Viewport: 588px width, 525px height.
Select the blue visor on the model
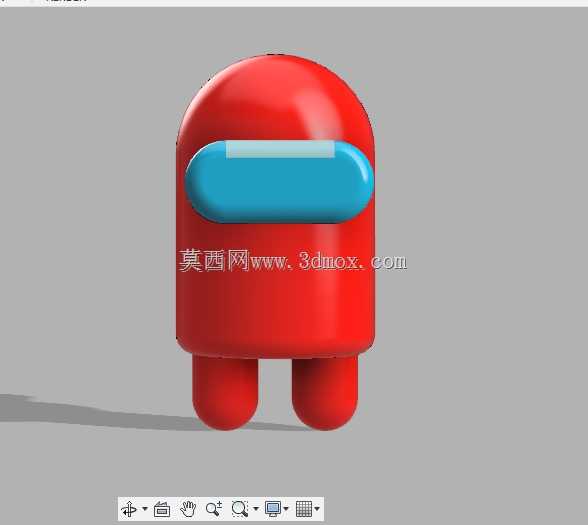pos(279,182)
